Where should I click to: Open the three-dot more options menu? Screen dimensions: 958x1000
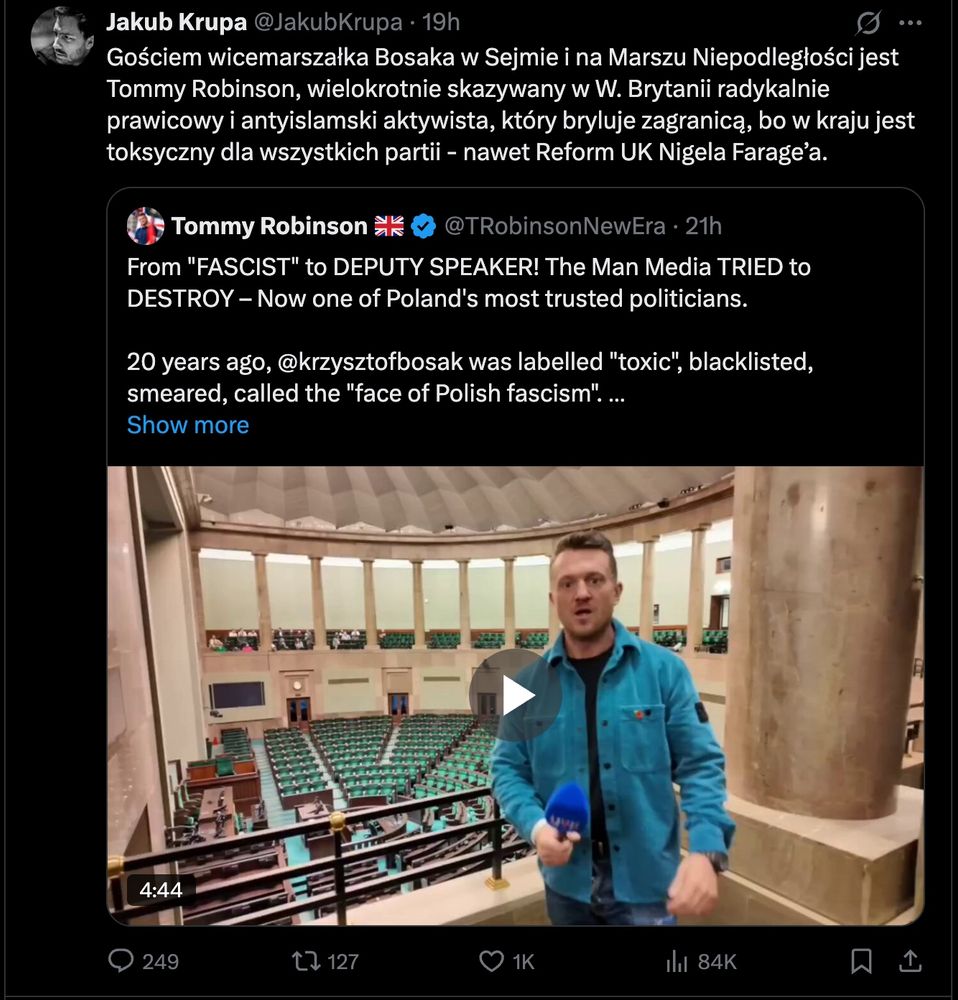910,22
